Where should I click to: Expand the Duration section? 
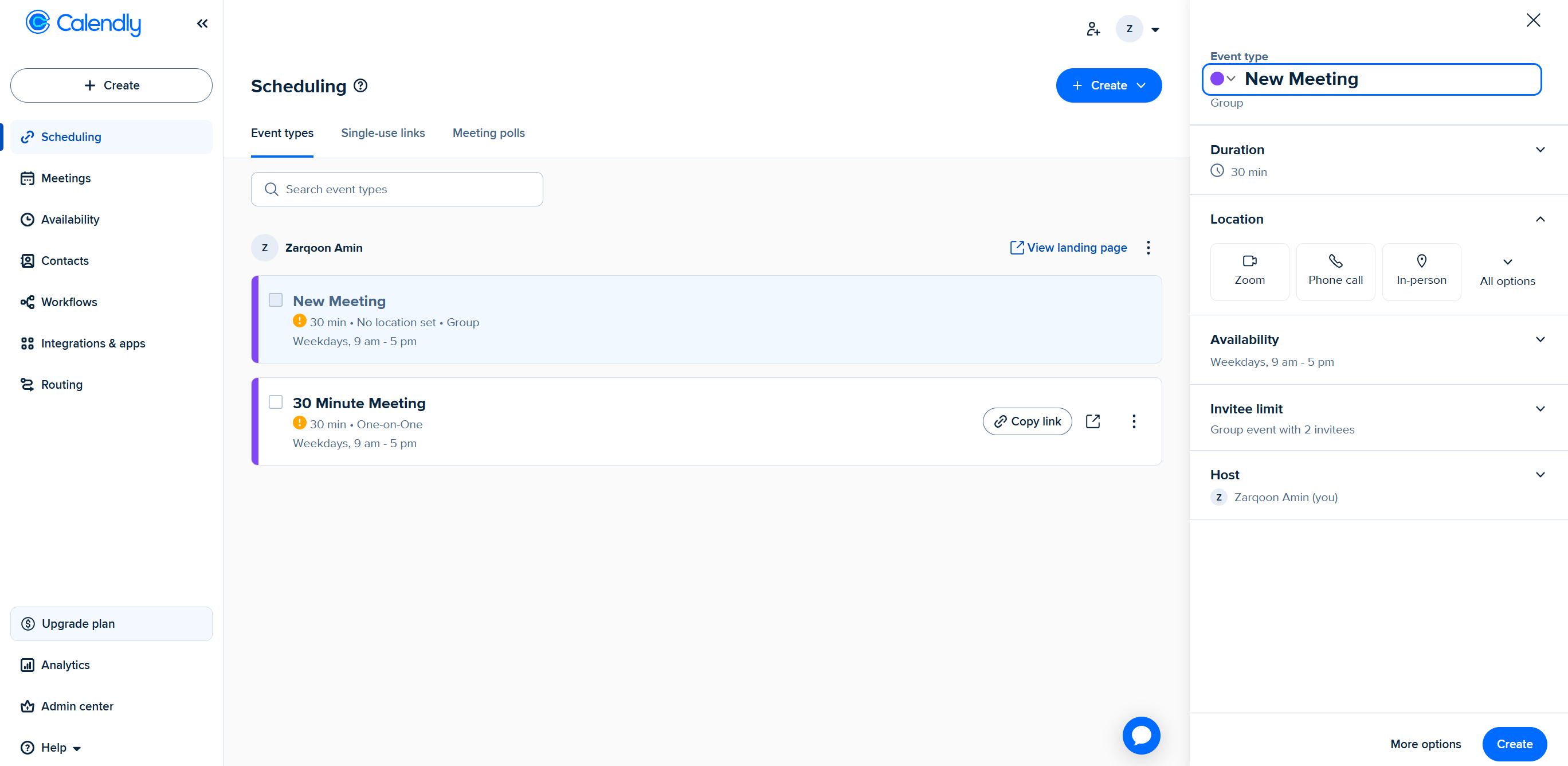click(x=1378, y=160)
